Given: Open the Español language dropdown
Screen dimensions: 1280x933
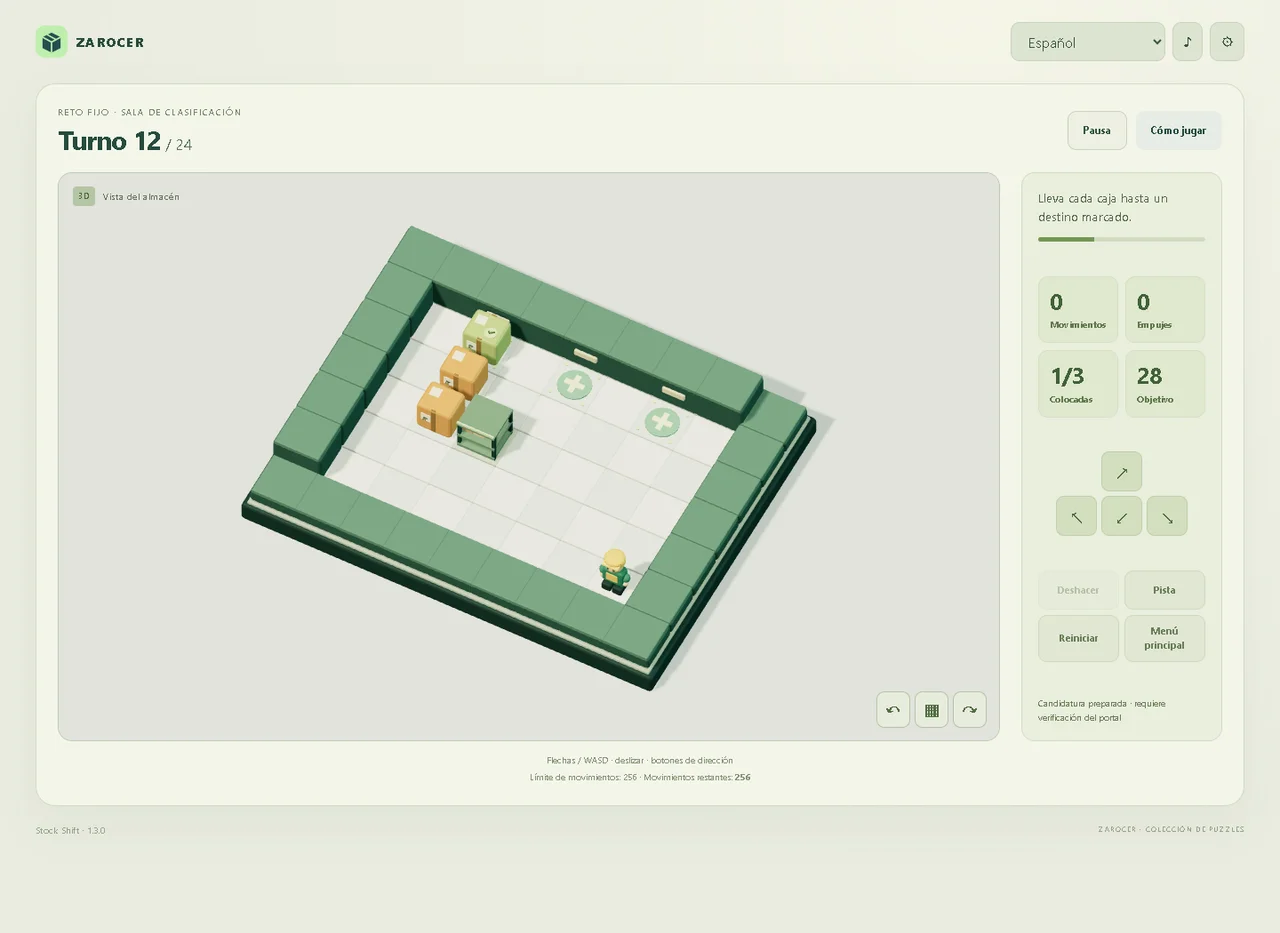Looking at the screenshot, I should [1088, 42].
